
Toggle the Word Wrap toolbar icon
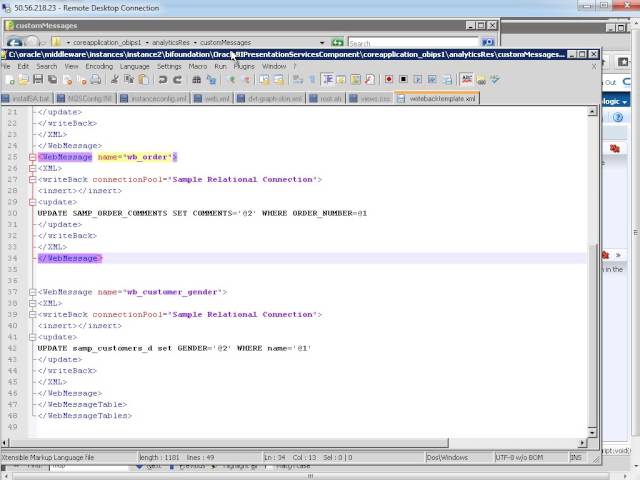pos(298,80)
